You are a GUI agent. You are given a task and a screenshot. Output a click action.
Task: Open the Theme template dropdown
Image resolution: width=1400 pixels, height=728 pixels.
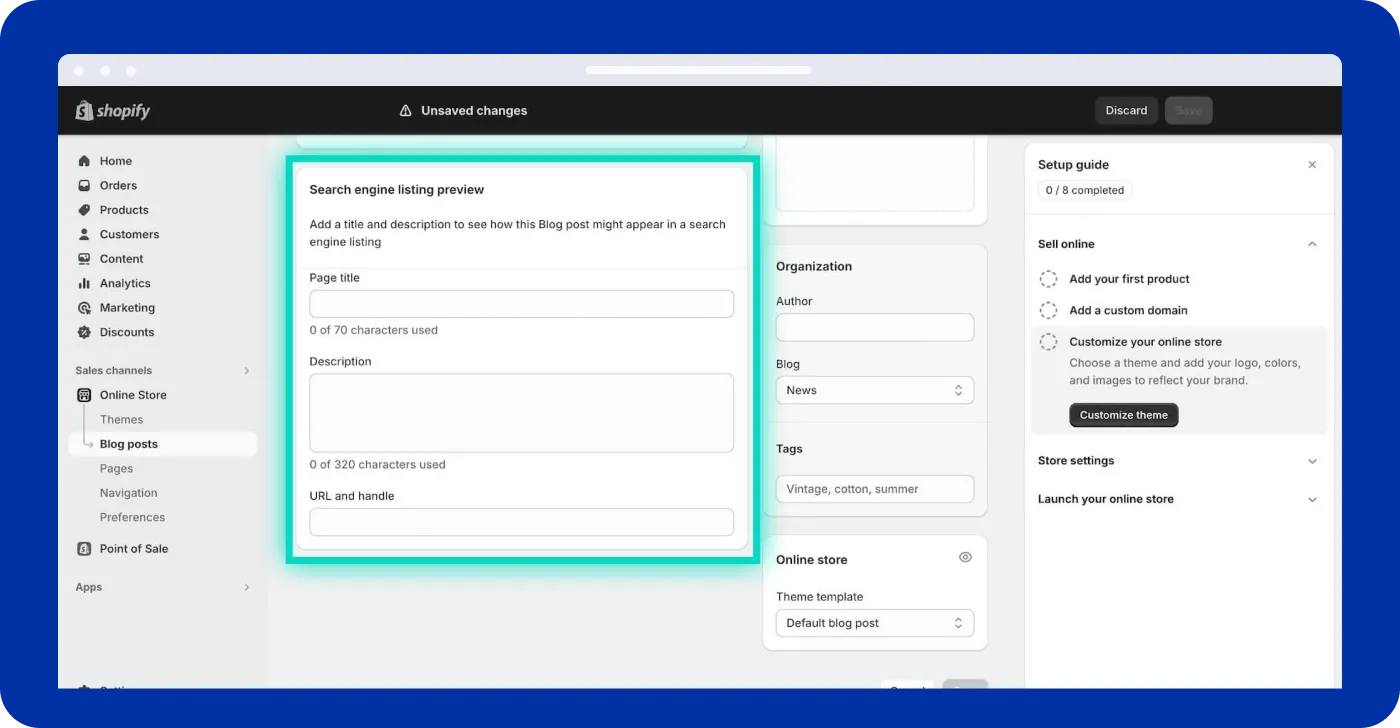(x=874, y=623)
